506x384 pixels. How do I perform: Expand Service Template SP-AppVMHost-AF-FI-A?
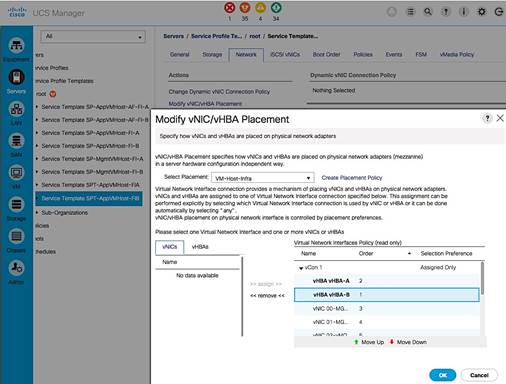pyautogui.click(x=37, y=107)
